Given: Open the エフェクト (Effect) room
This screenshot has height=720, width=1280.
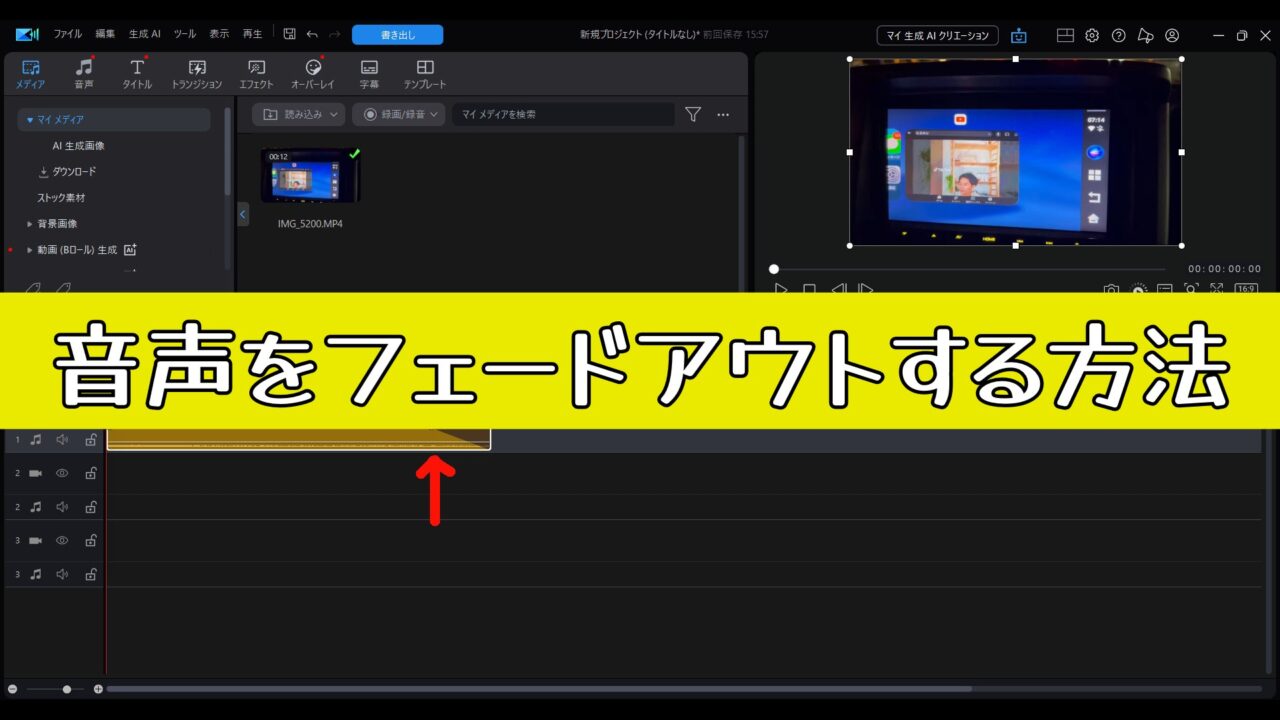Looking at the screenshot, I should coord(256,74).
